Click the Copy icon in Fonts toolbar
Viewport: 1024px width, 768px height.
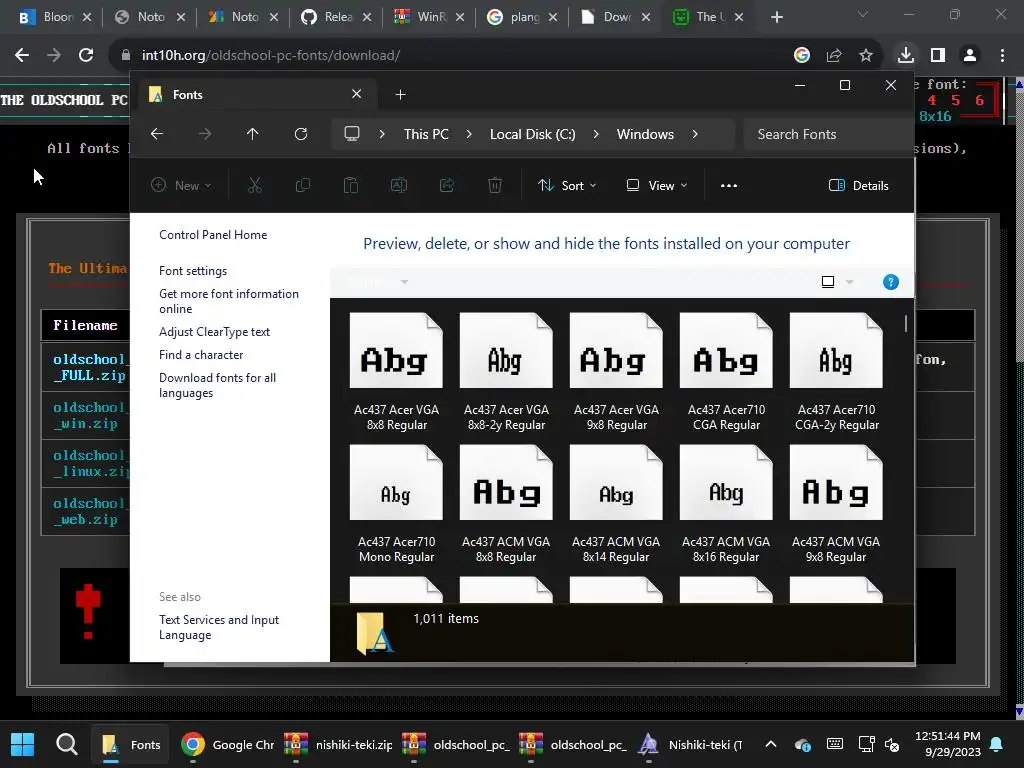tap(302, 185)
